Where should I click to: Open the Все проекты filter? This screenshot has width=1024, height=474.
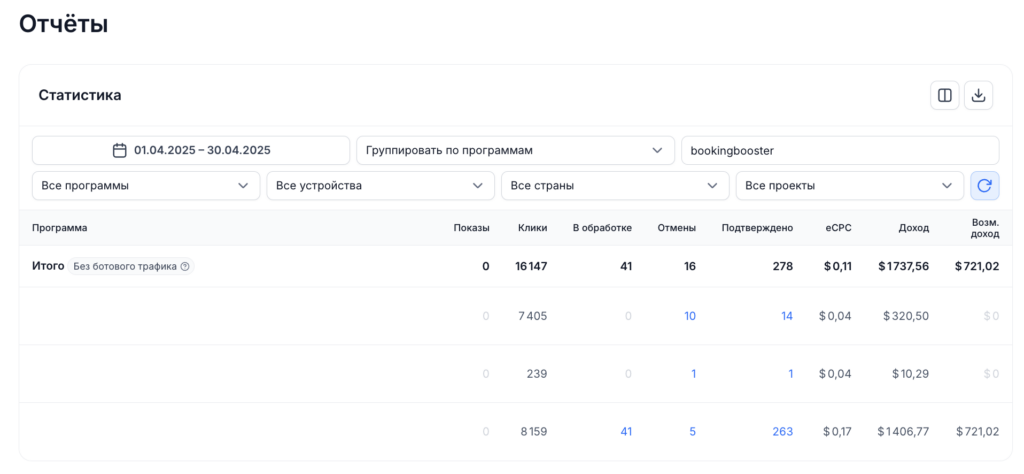click(x=849, y=186)
